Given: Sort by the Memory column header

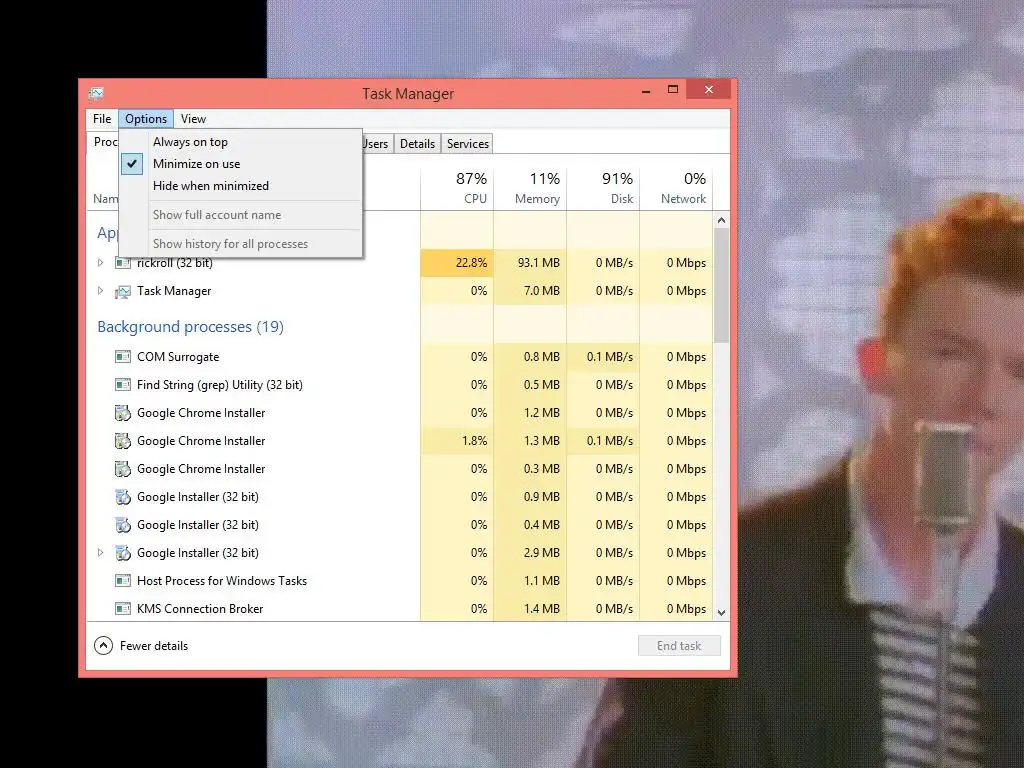Looking at the screenshot, I should (530, 188).
